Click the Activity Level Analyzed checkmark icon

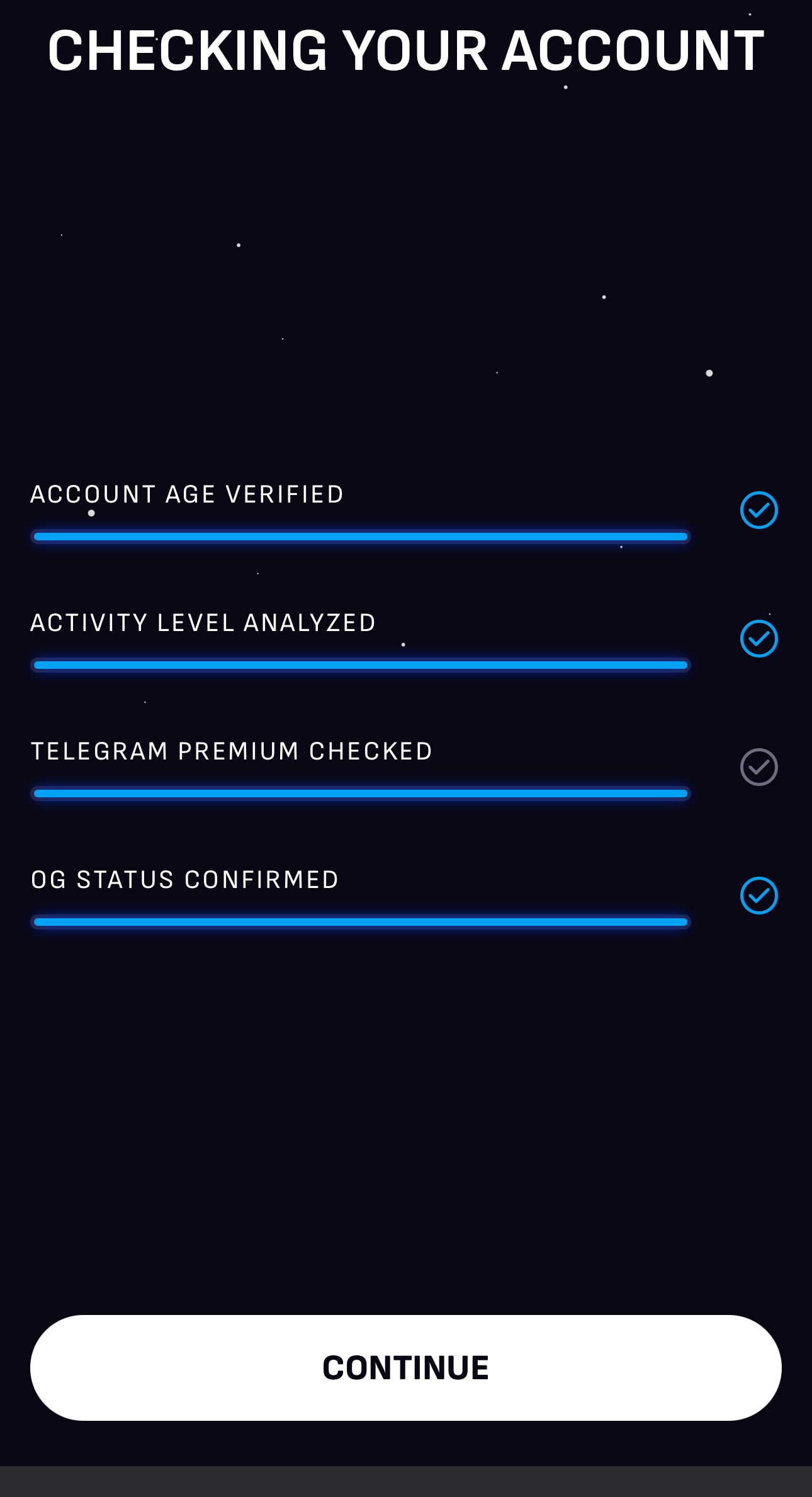760,639
